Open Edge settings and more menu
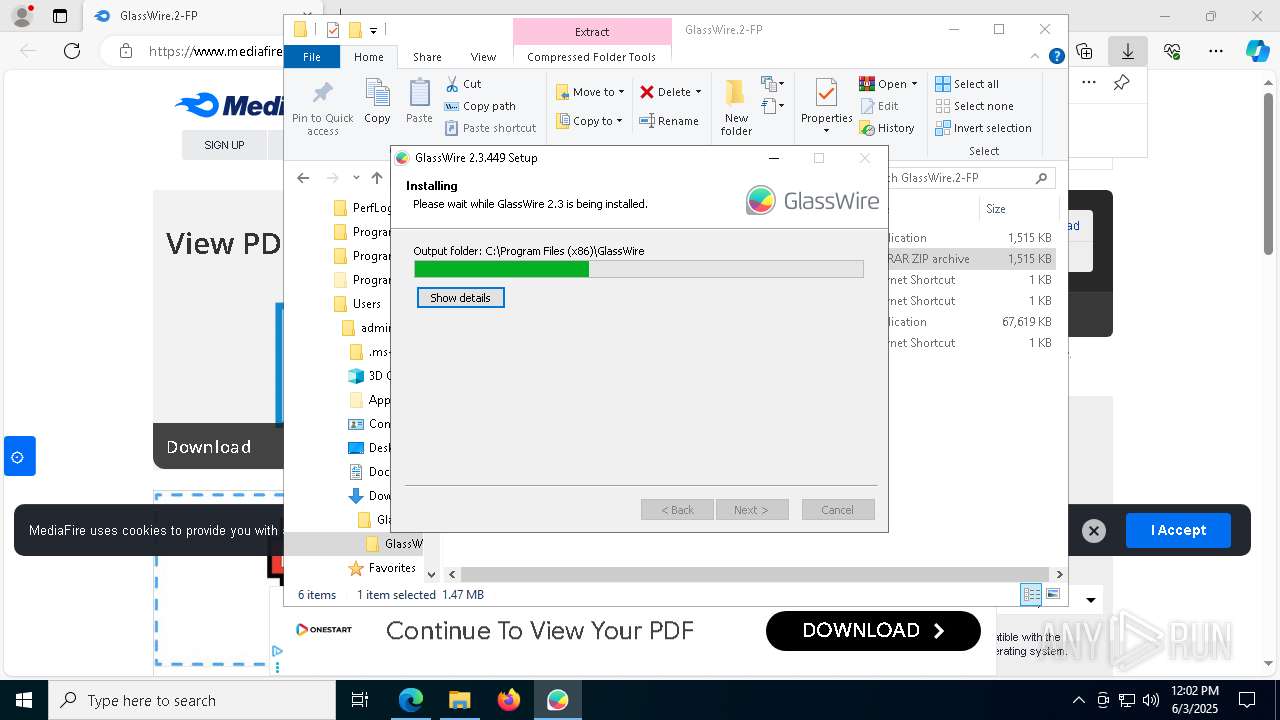 pyautogui.click(x=1216, y=51)
